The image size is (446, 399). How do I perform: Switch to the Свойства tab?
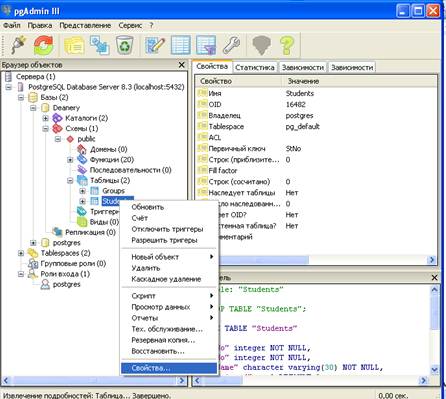click(x=212, y=66)
